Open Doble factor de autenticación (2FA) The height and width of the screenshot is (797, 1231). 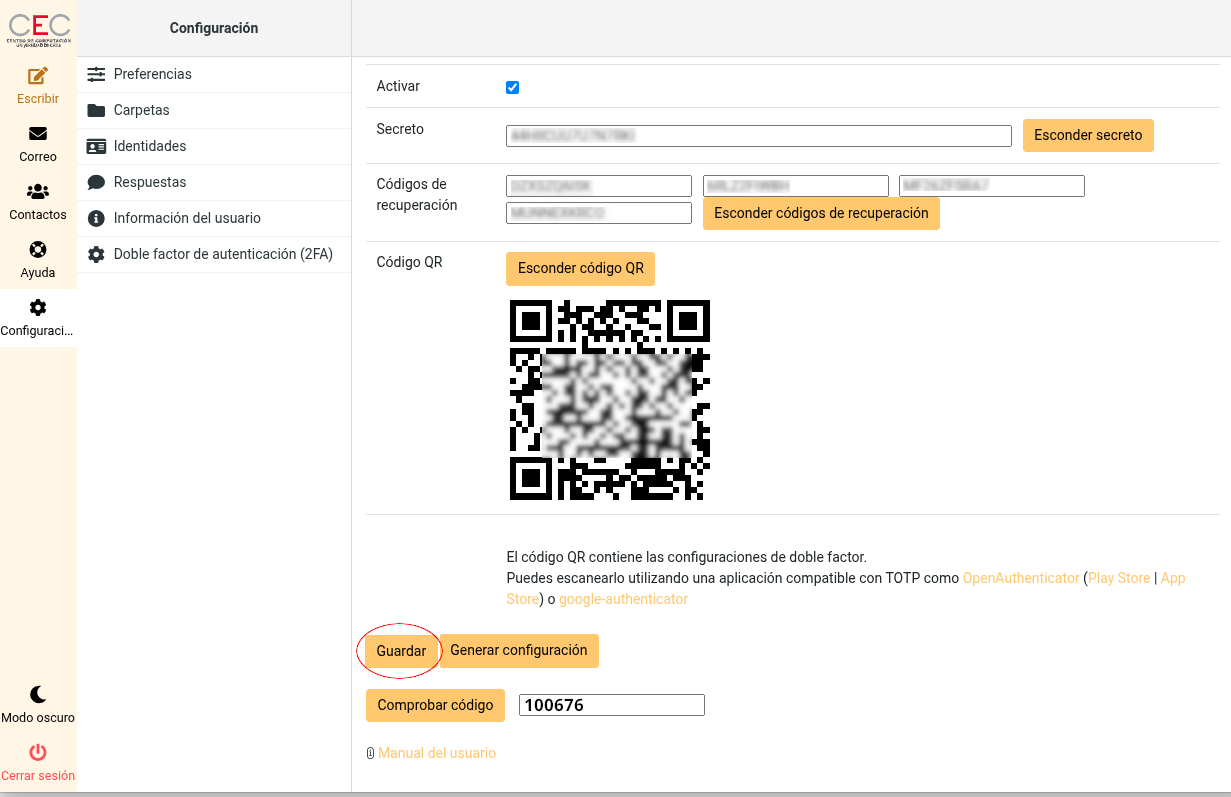[222, 254]
